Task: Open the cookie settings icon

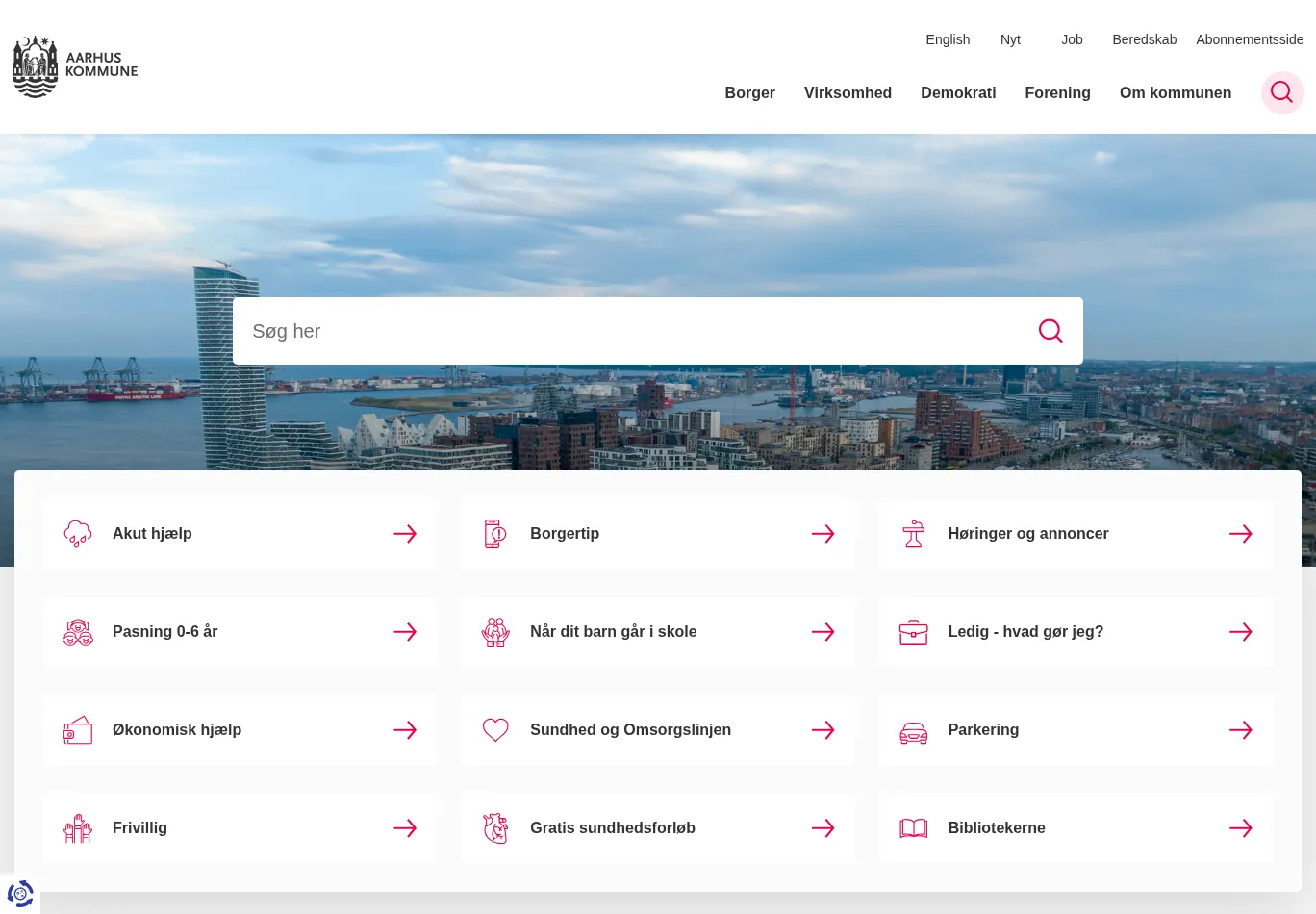Action: tap(20, 894)
